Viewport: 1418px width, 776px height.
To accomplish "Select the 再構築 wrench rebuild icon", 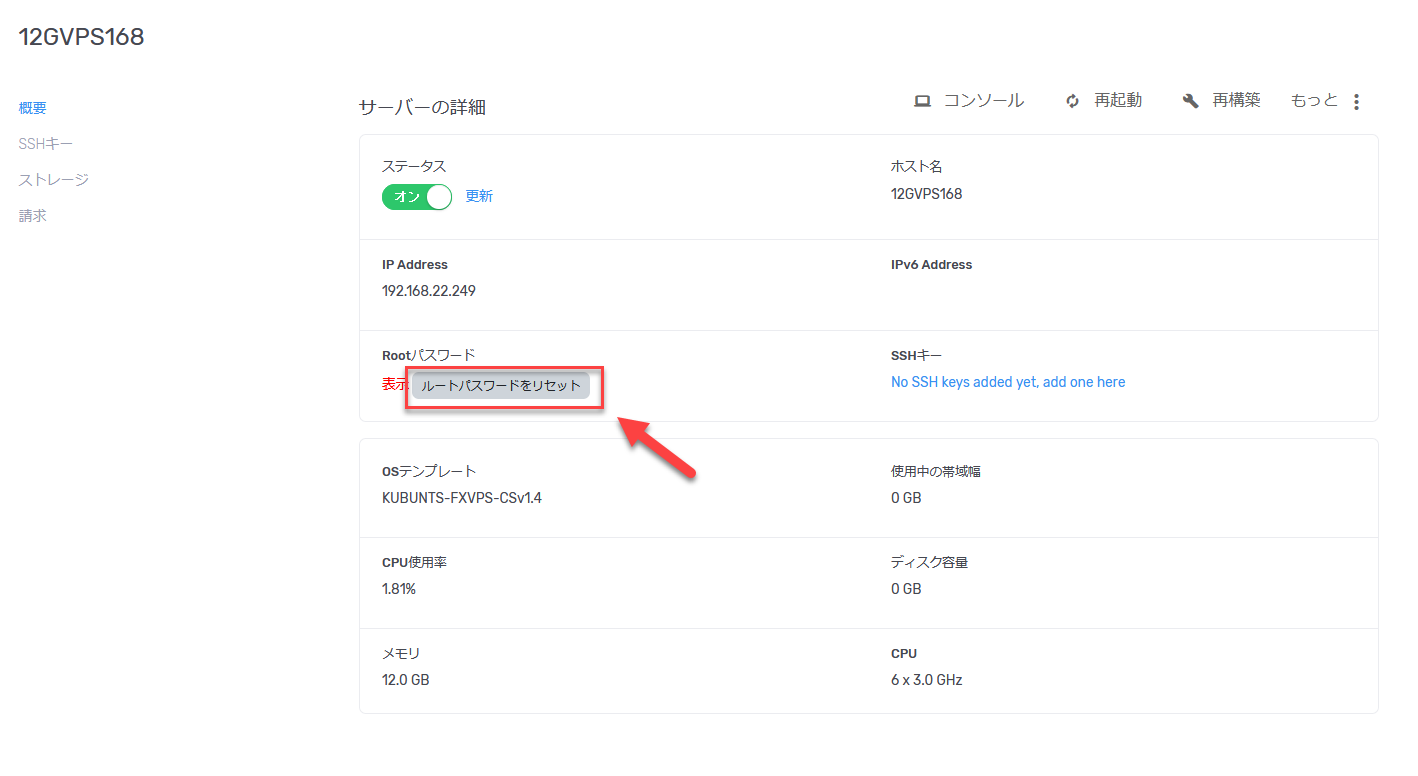I will 1189,100.
